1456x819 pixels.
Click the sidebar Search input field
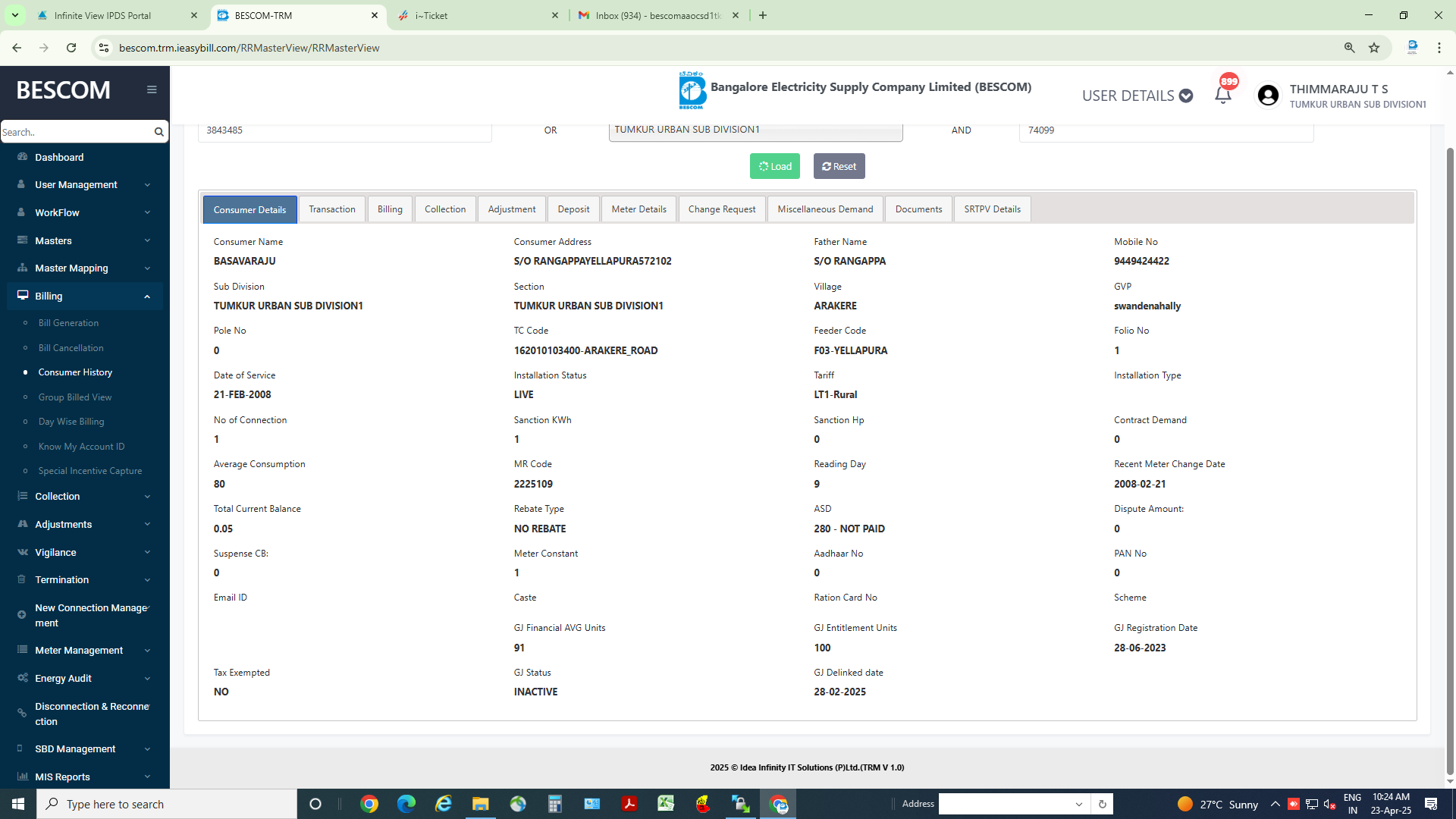point(74,132)
